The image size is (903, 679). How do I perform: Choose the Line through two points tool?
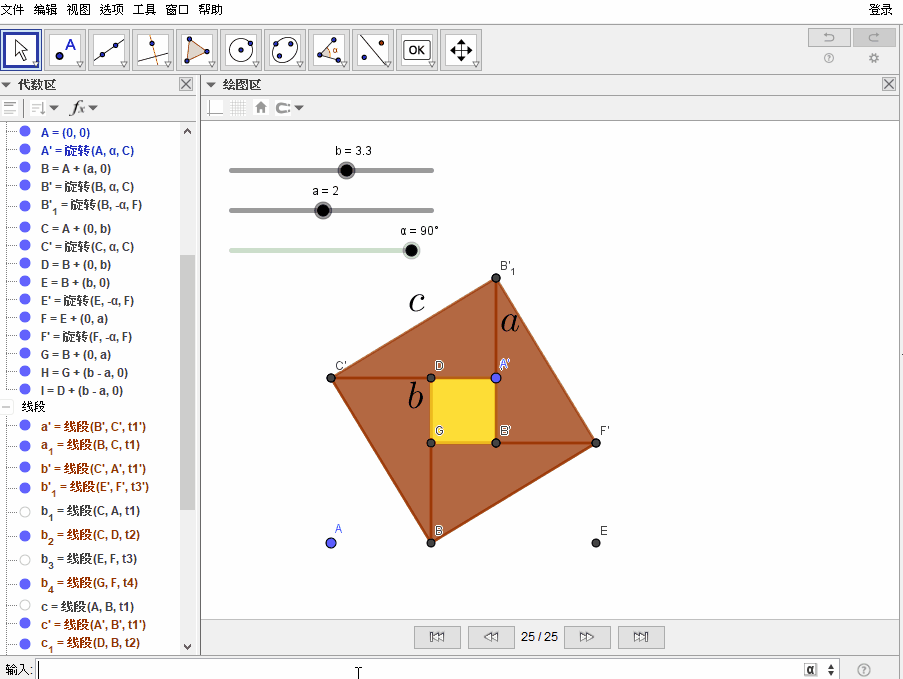coord(109,50)
